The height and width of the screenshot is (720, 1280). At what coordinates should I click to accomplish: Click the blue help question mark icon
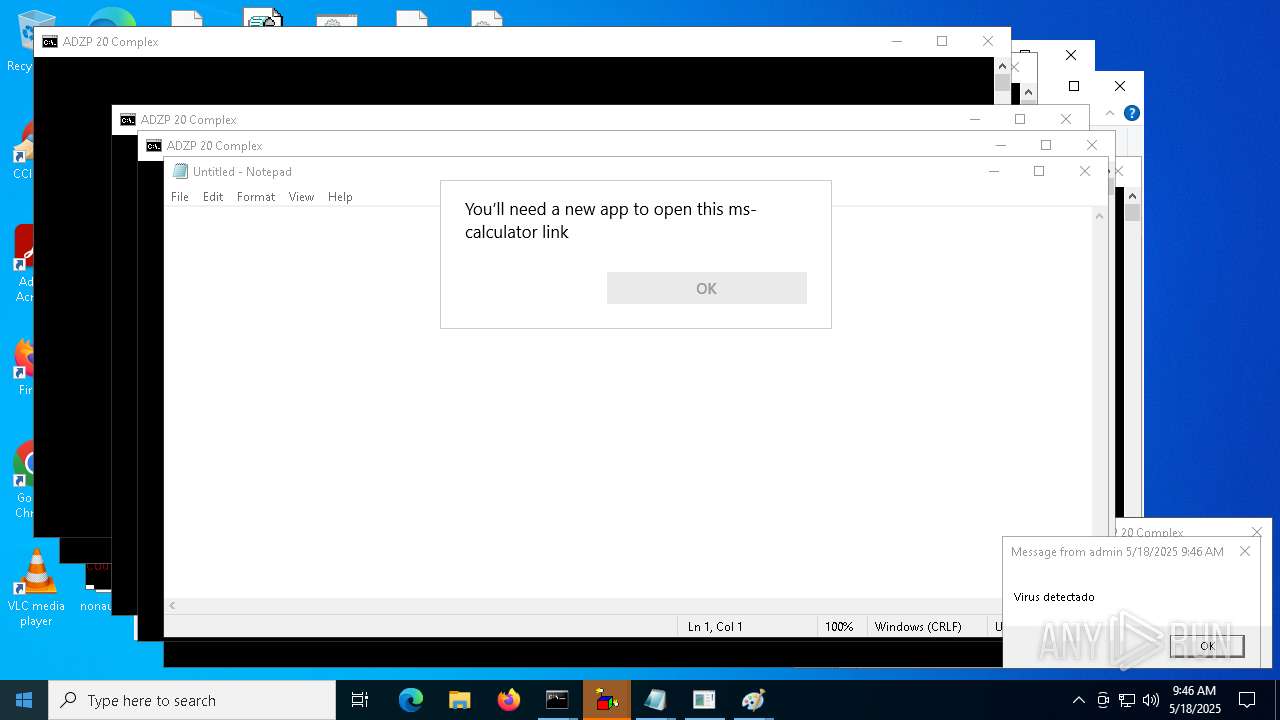(1131, 113)
